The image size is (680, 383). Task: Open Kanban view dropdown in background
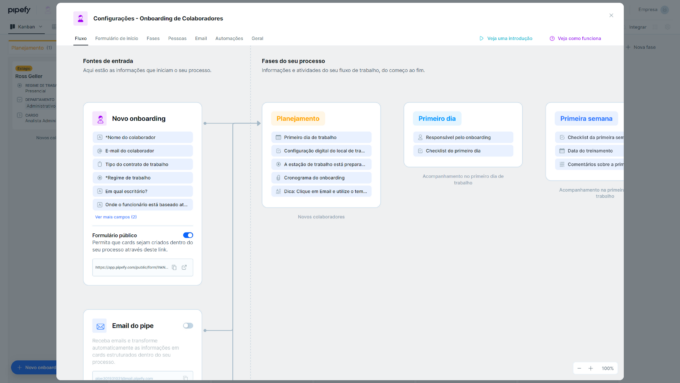26,27
